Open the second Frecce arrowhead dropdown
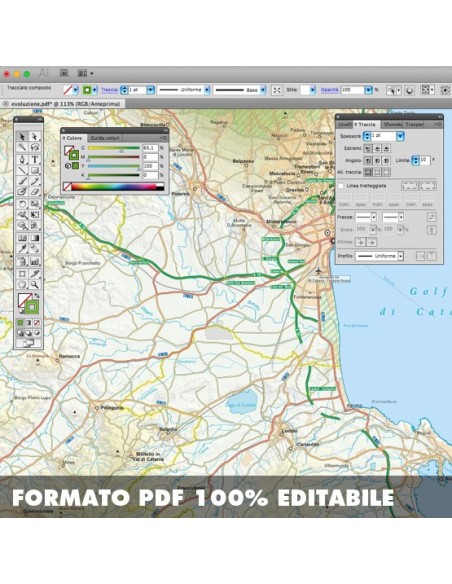Viewport: 452px width, 584px height. tap(401, 217)
